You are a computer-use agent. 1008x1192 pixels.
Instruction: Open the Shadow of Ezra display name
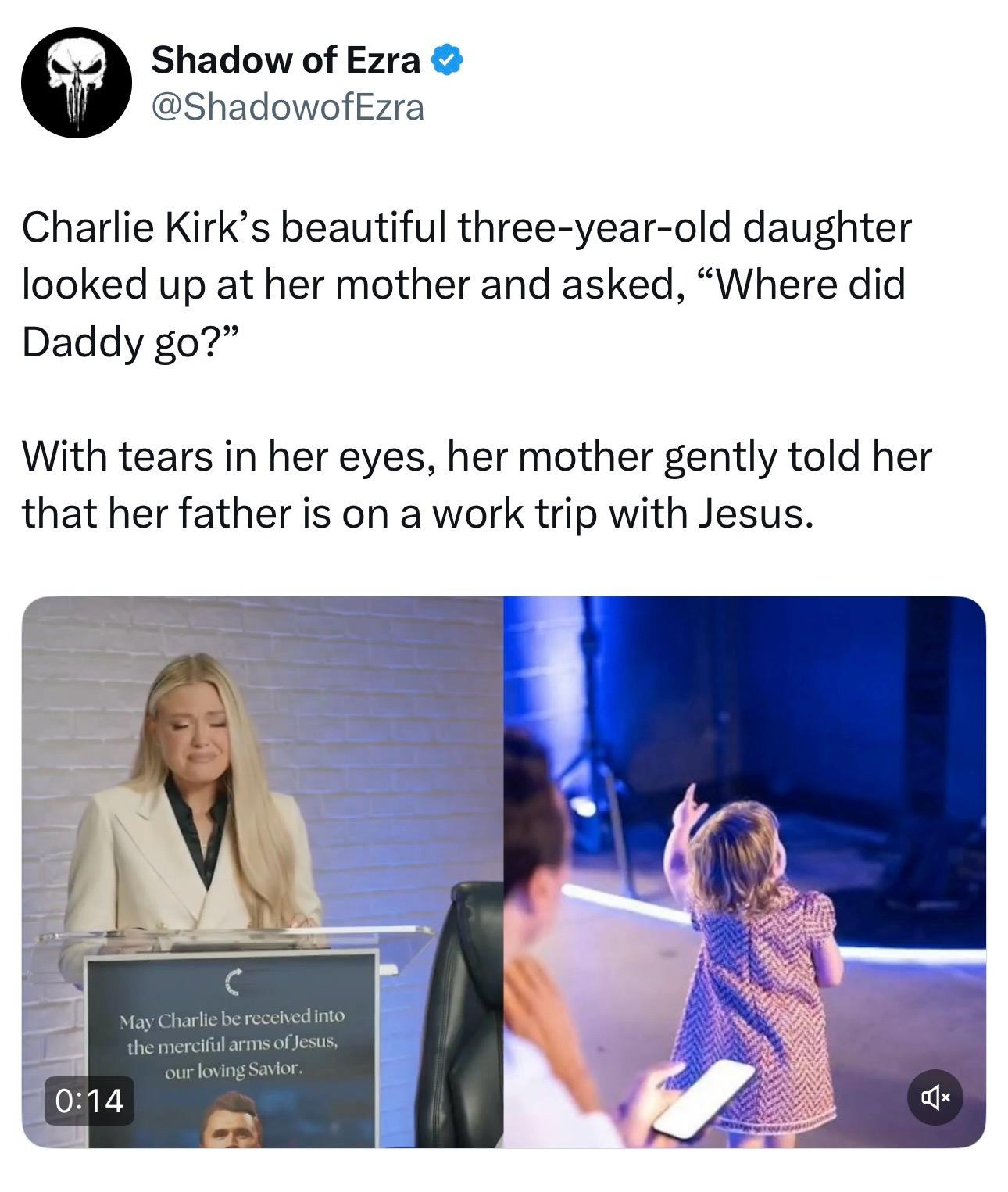coord(285,60)
